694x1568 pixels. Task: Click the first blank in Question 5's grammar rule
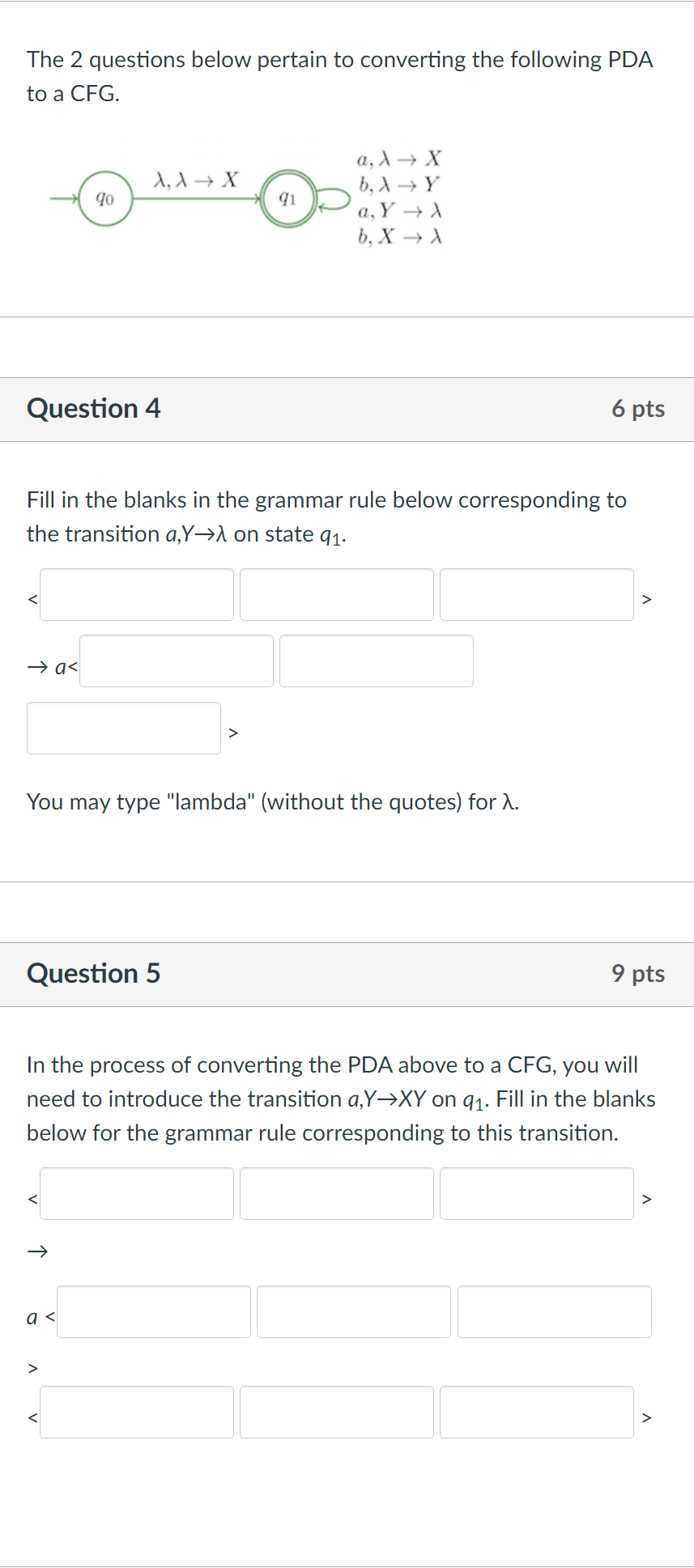[136, 1193]
